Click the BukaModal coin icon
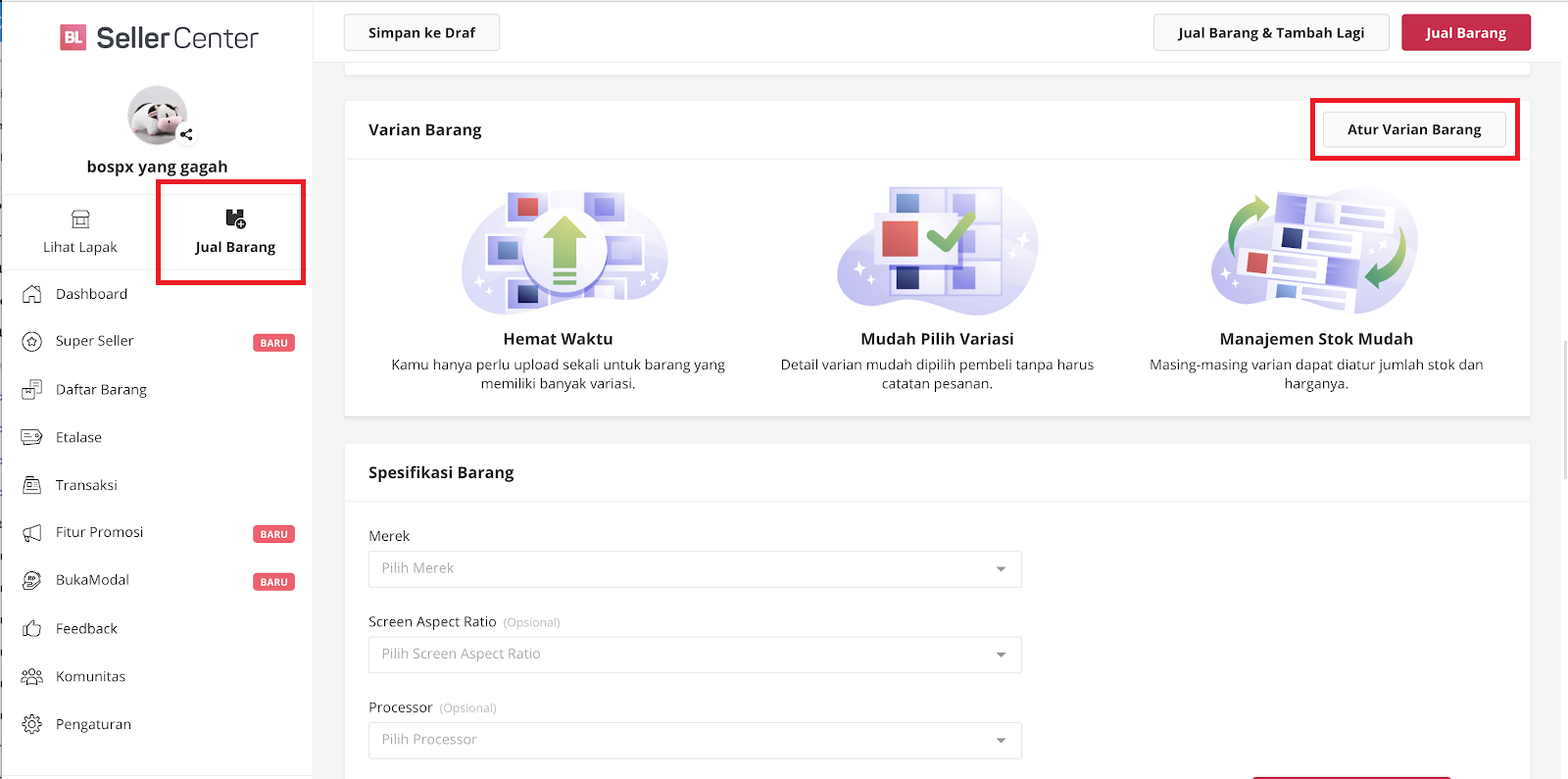This screenshot has height=779, width=1568. click(x=32, y=580)
